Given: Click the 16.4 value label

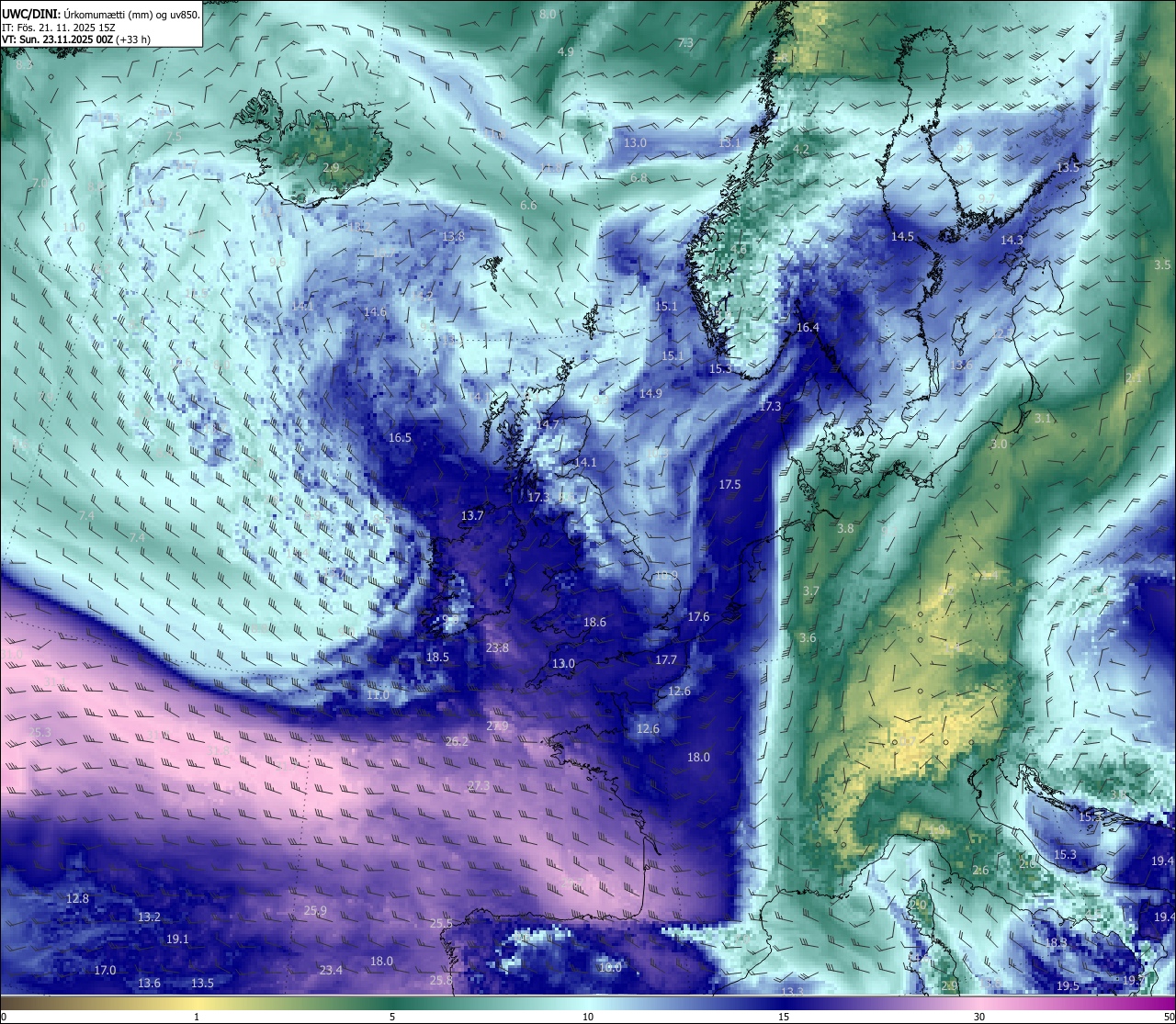Looking at the screenshot, I should tap(808, 328).
